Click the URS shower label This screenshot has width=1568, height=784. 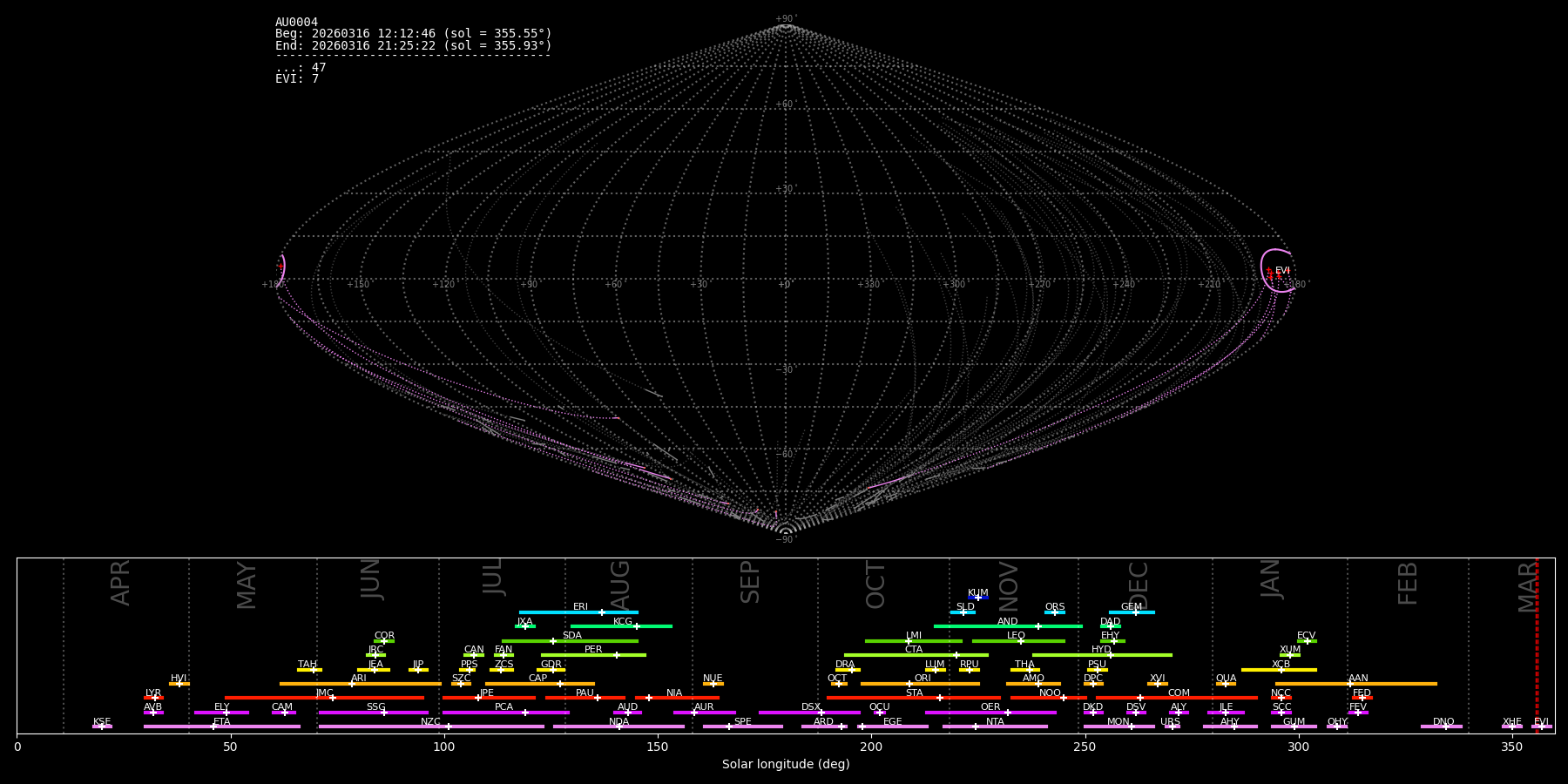click(1170, 722)
